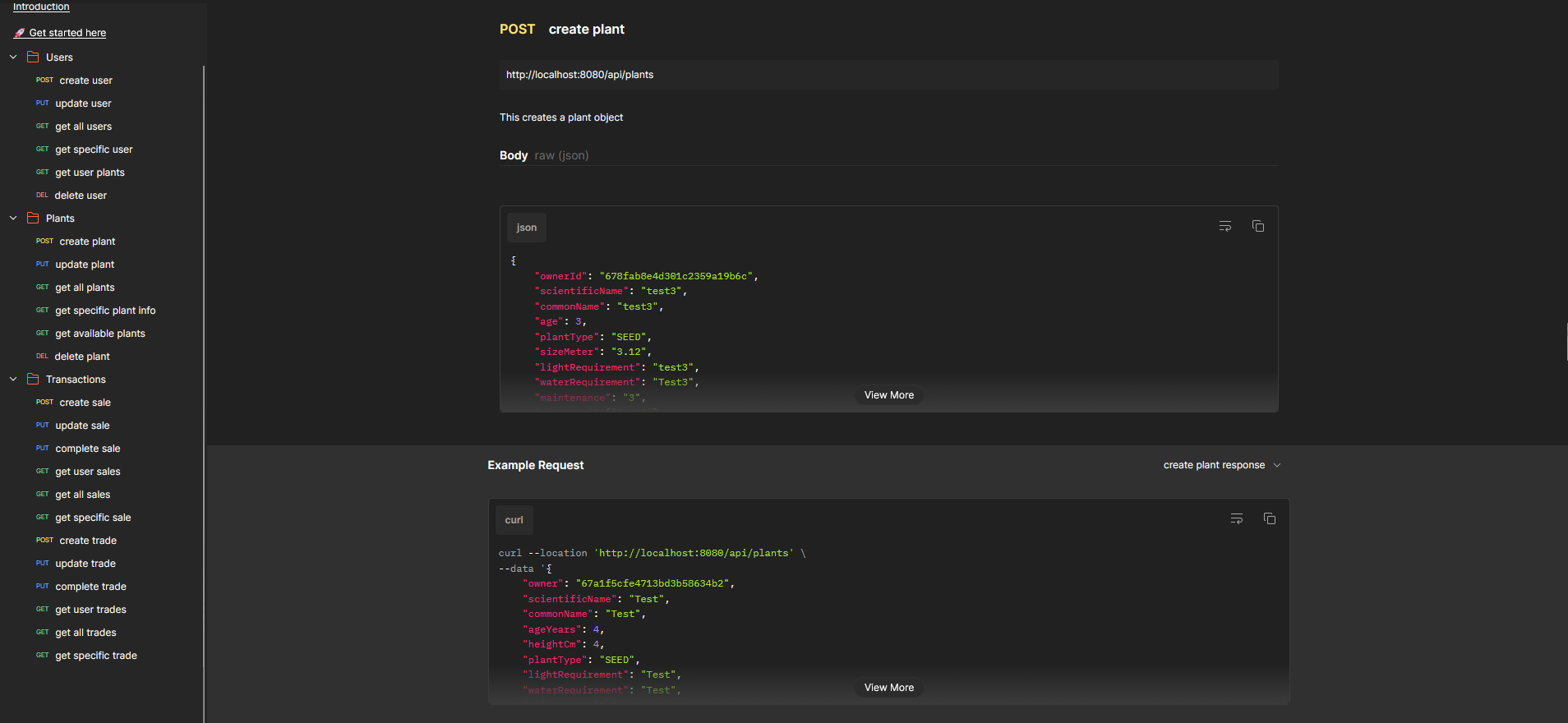The image size is (1568, 723).
Task: Toggle word wrap on json body block
Action: (x=1224, y=226)
